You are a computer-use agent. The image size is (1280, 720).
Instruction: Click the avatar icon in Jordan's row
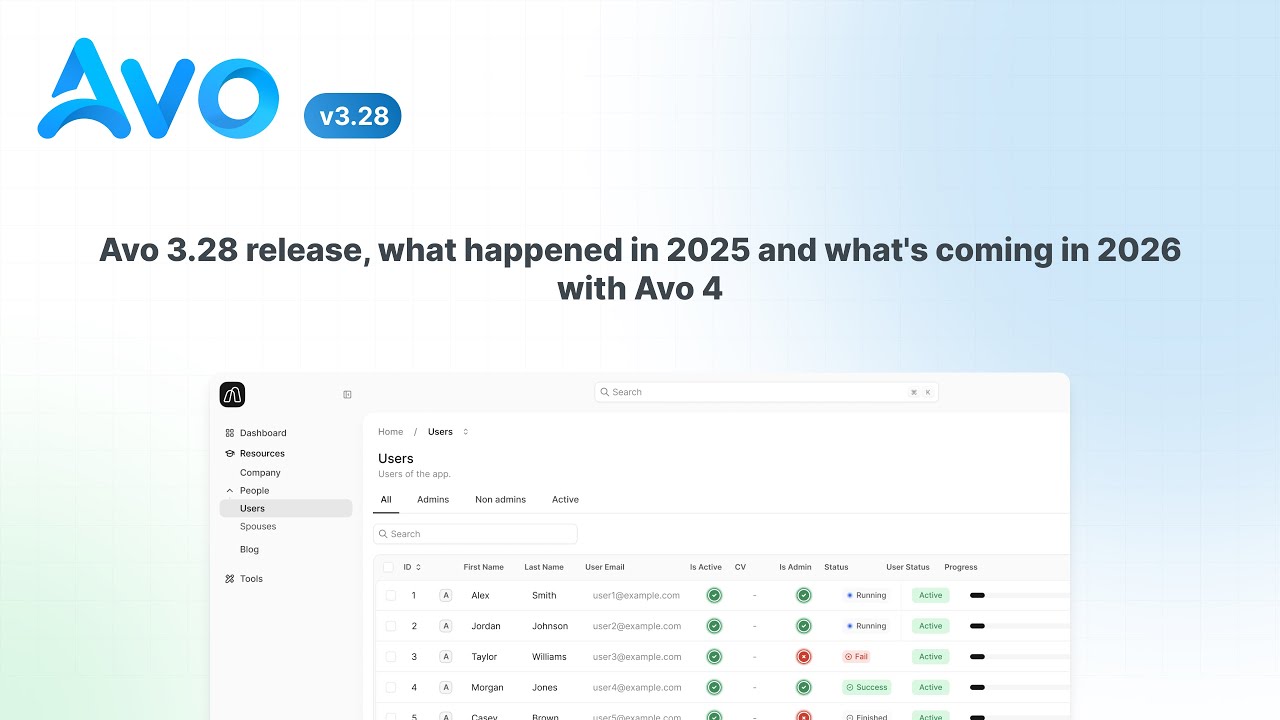[446, 626]
